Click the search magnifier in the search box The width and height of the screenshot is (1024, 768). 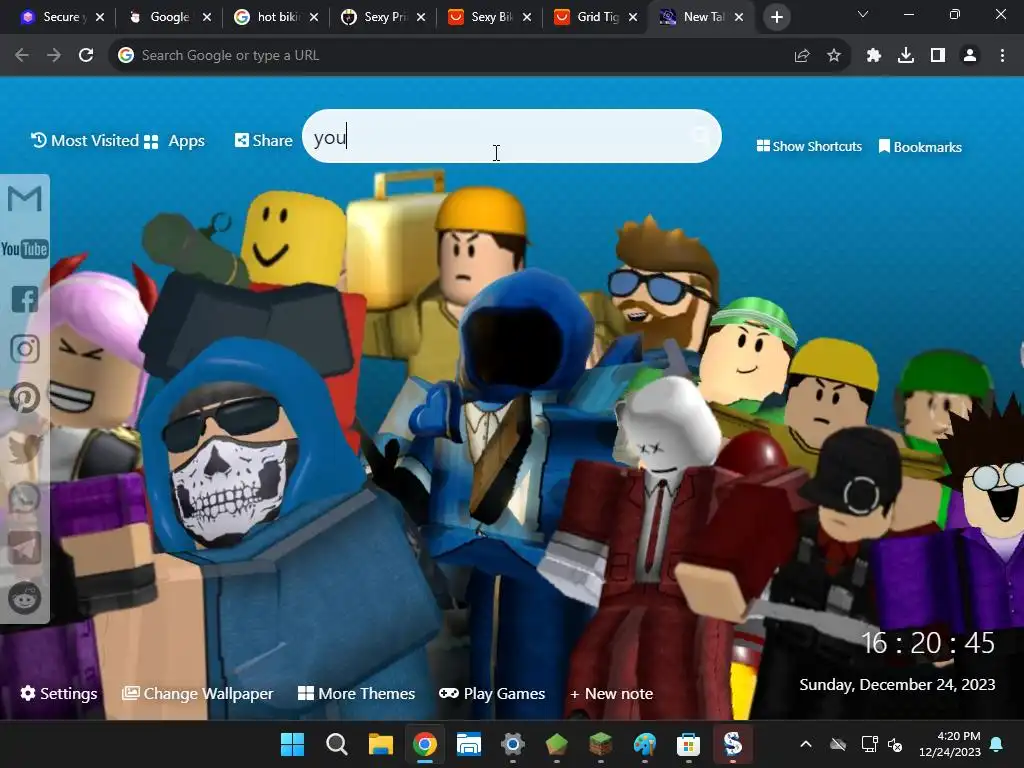click(701, 136)
